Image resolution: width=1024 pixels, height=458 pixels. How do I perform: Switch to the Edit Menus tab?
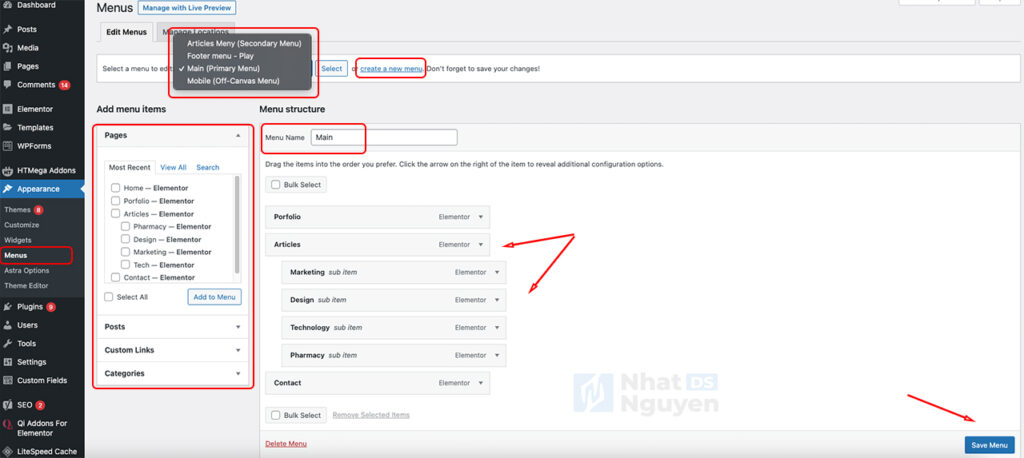pyautogui.click(x=127, y=32)
